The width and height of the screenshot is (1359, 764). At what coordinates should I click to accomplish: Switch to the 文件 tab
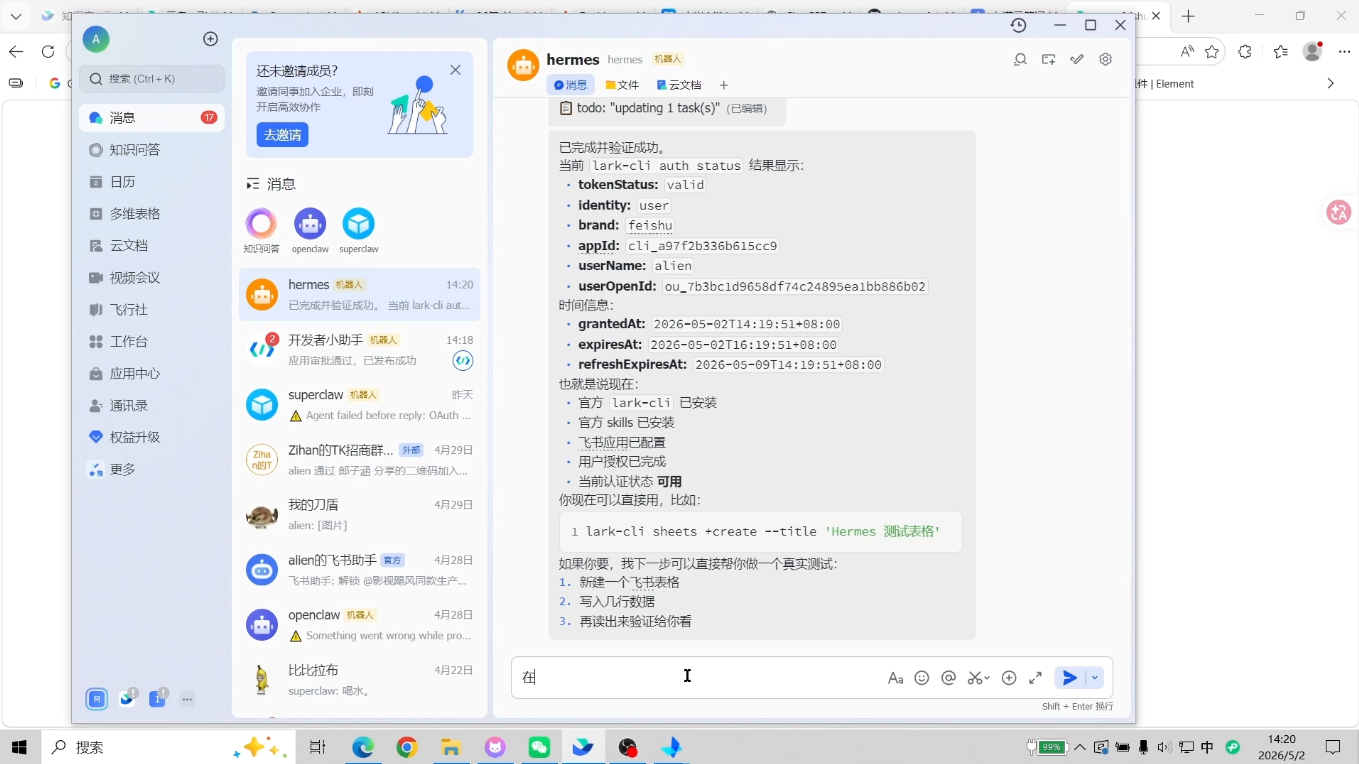[622, 86]
